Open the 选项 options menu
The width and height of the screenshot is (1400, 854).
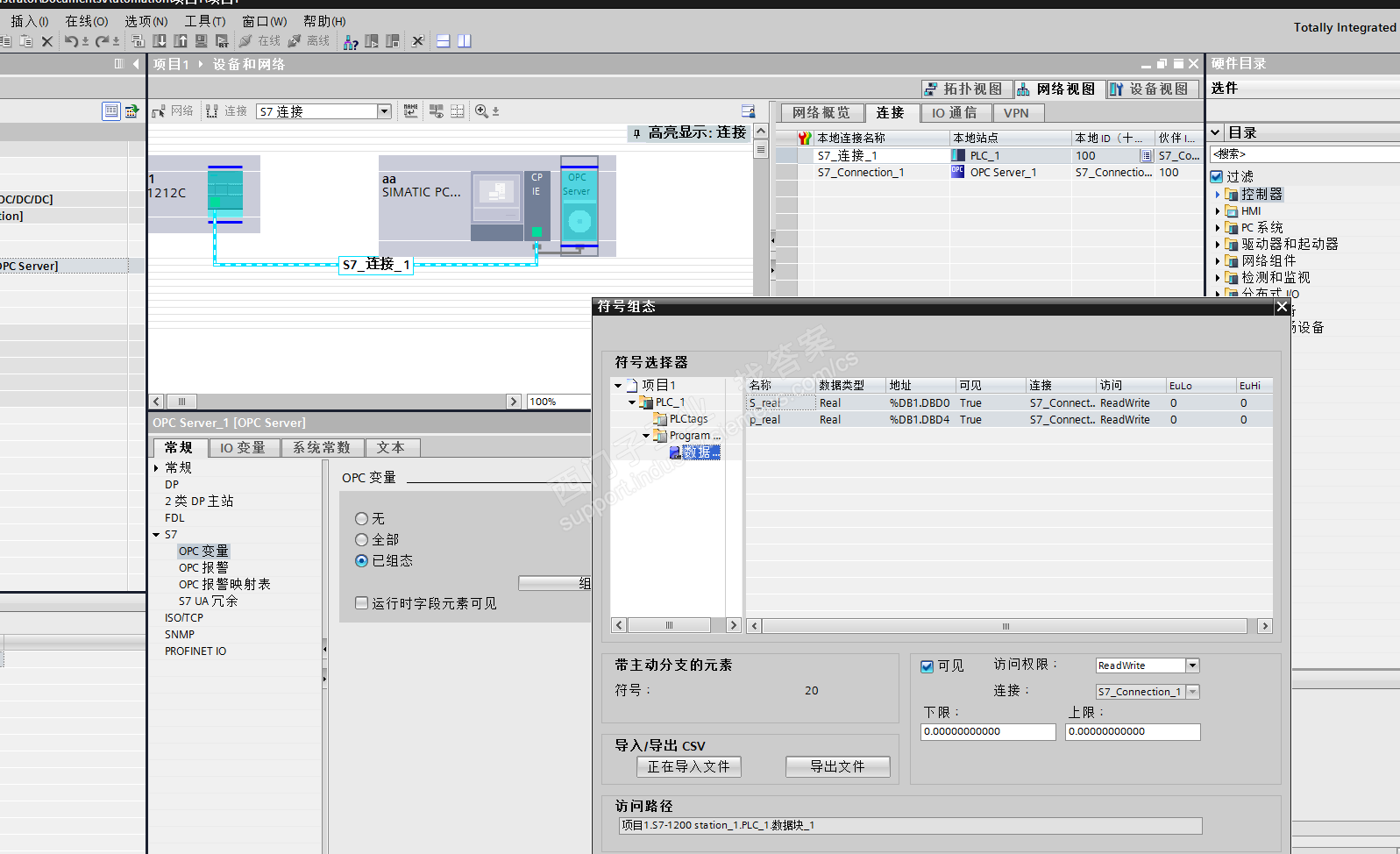146,21
